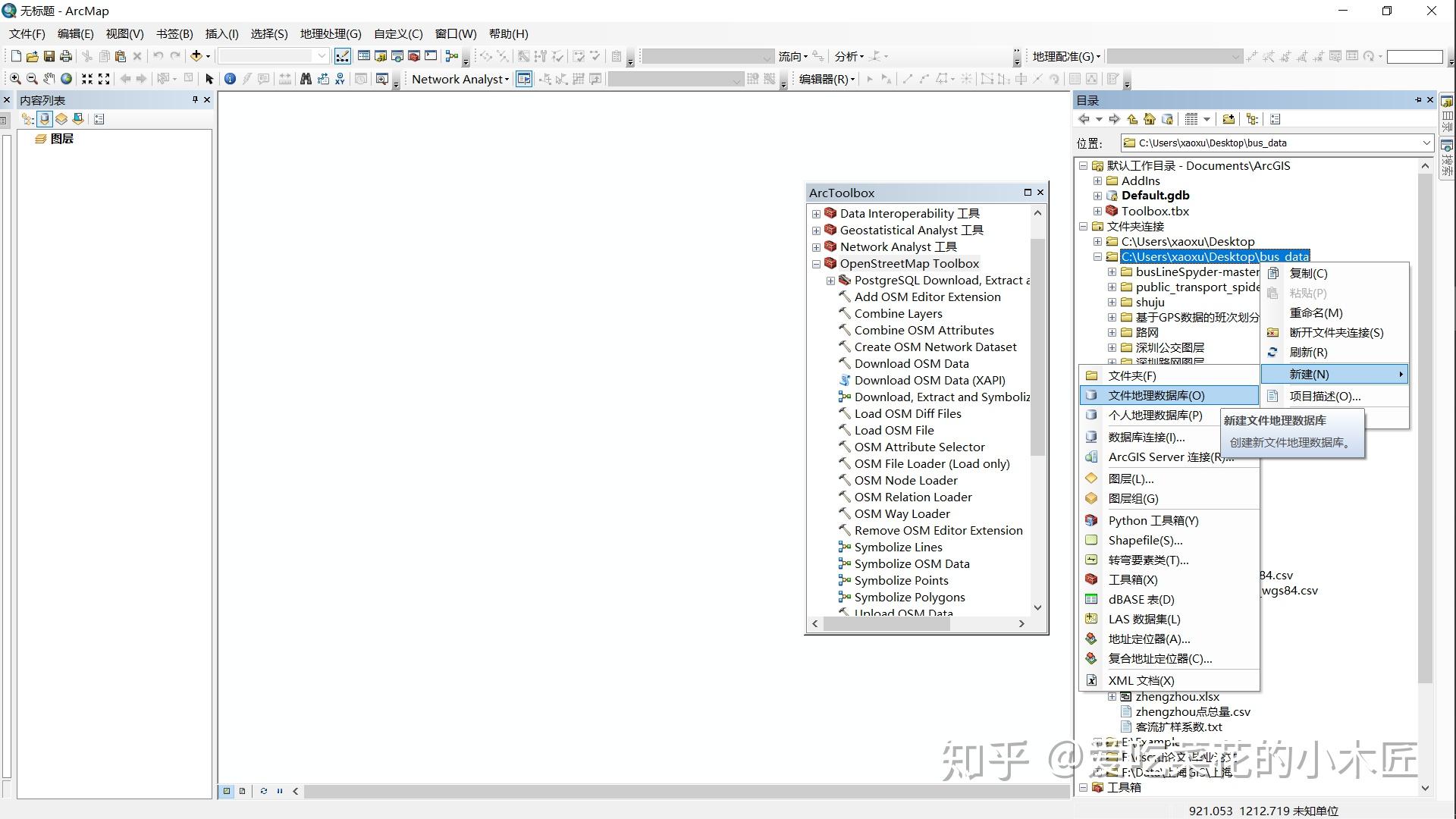
Task: Expand Network Analyst 工具 in ArcToolbox
Action: 816,246
